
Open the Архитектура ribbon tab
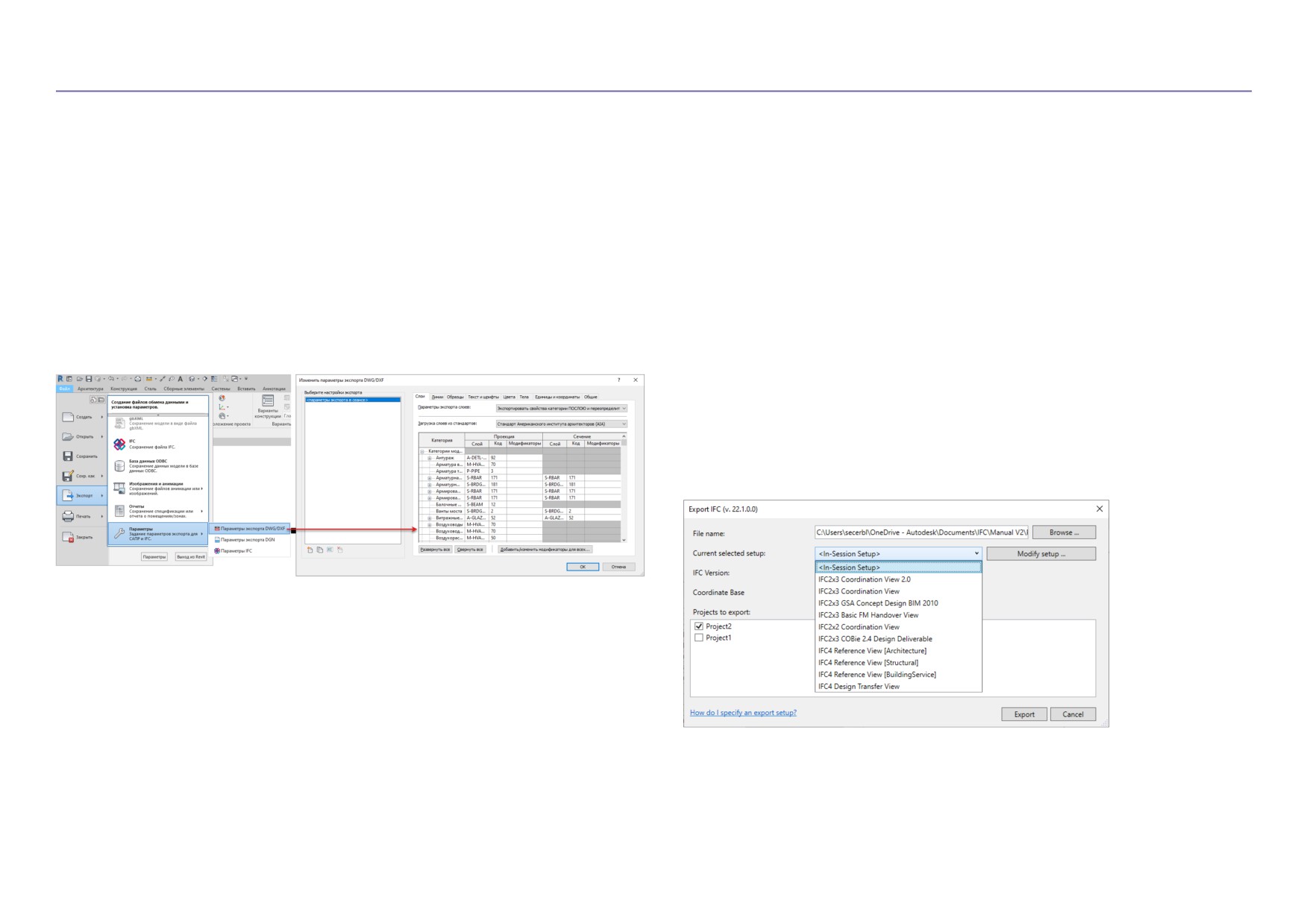90,389
